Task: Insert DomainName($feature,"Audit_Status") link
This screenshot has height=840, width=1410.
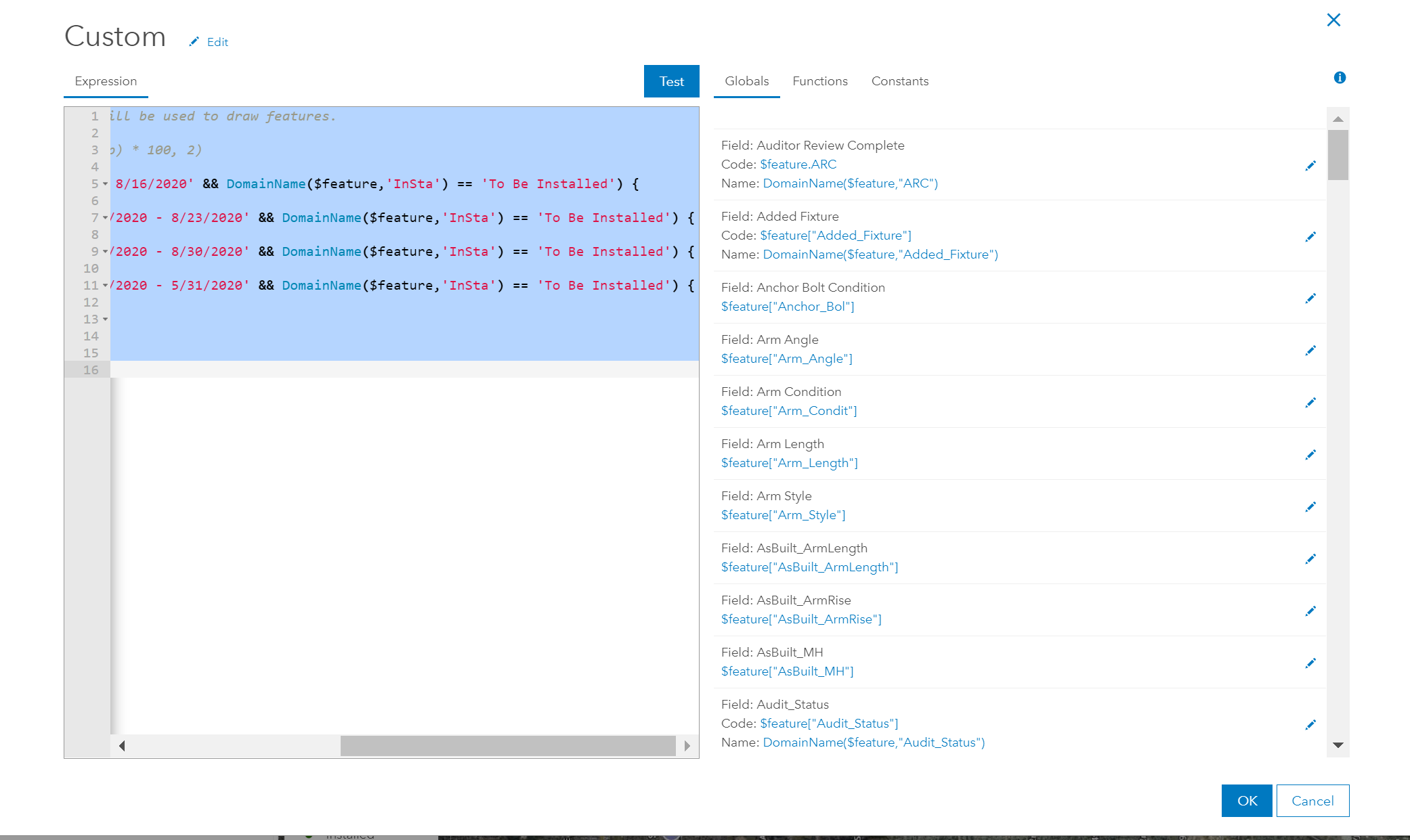Action: coord(873,743)
